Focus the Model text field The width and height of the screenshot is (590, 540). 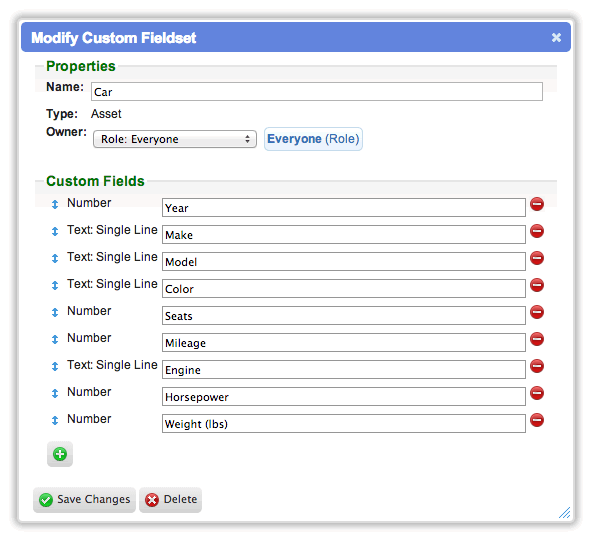(344, 262)
